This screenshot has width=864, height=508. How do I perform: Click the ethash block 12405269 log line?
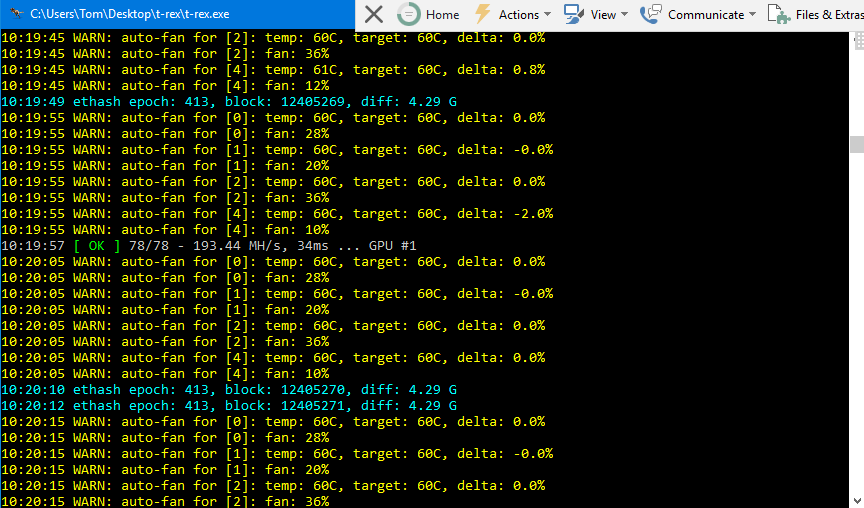229,102
